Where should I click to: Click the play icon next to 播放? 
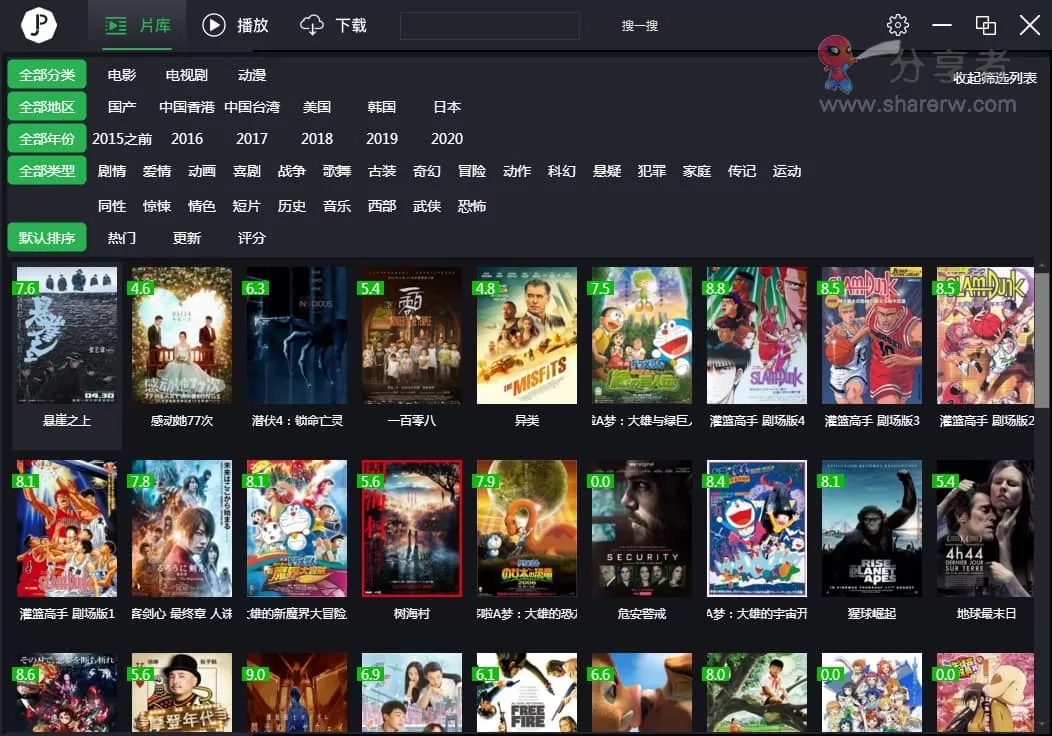point(211,25)
